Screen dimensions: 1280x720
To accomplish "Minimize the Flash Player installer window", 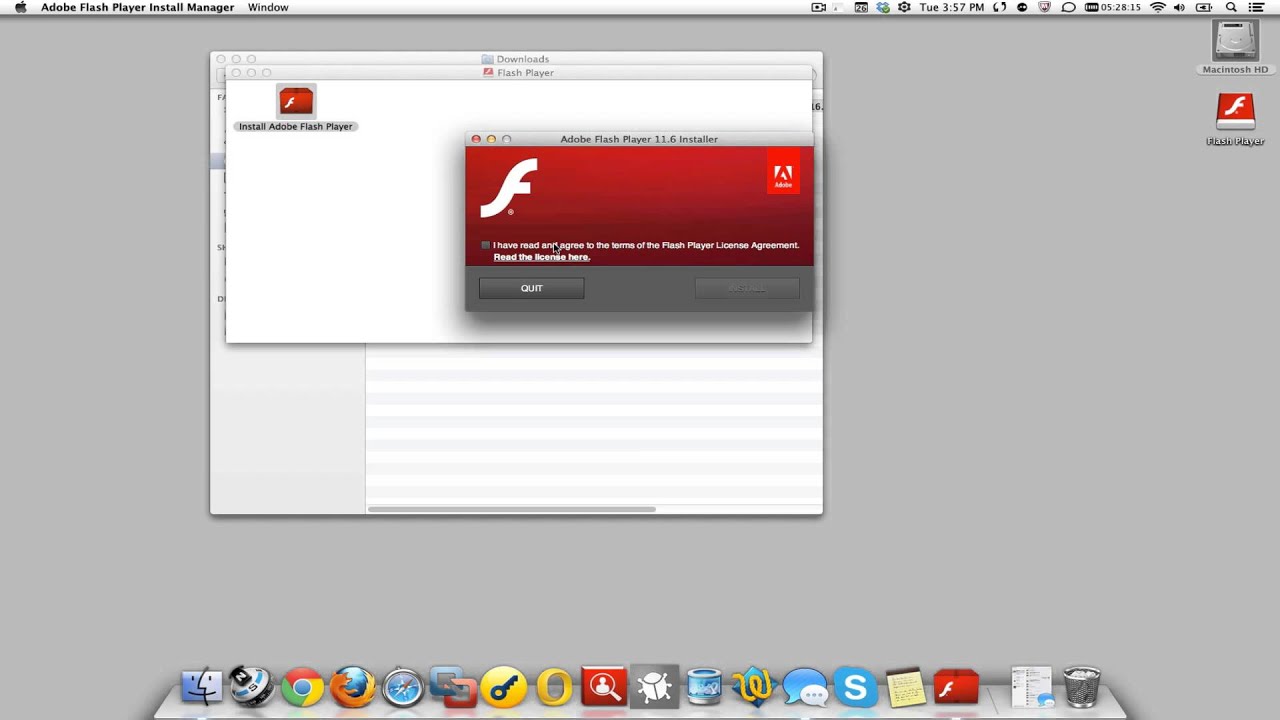I will click(491, 139).
